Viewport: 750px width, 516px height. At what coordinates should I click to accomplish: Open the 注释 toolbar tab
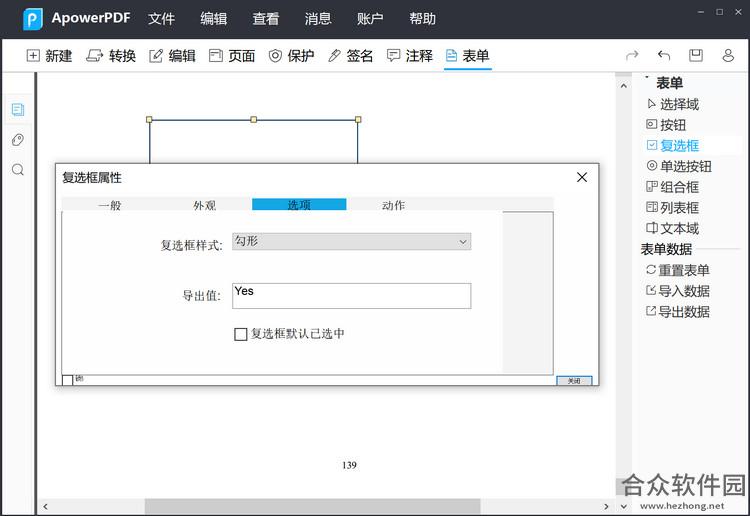(409, 56)
